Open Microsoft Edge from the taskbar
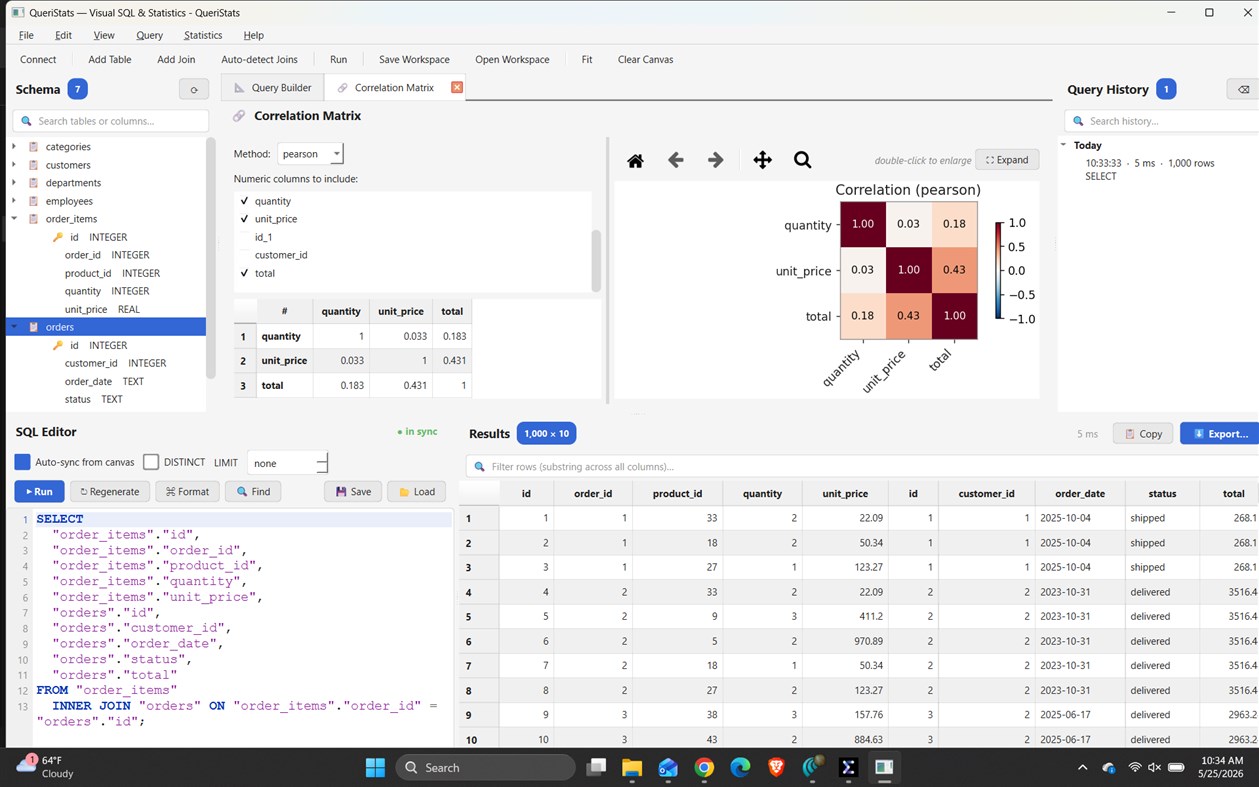Viewport: 1259px width, 787px height. pyautogui.click(x=740, y=767)
